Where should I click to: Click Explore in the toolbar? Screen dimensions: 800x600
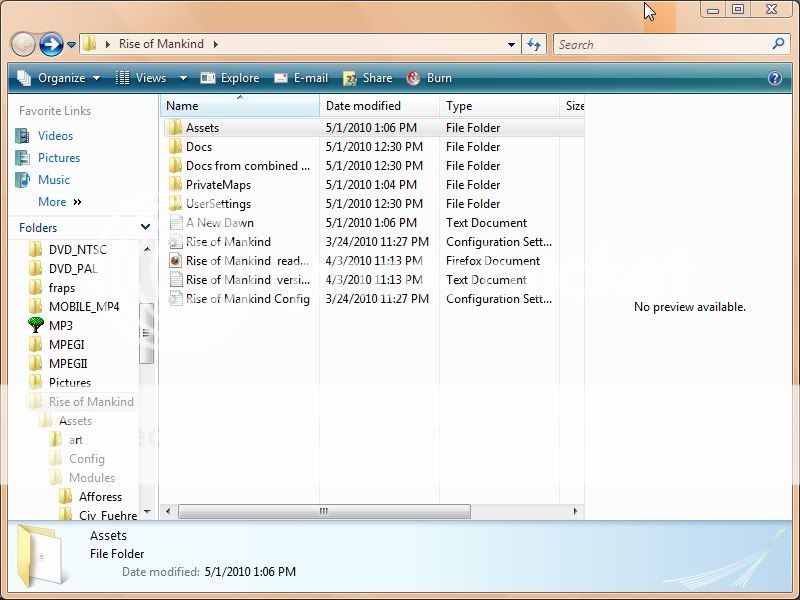tap(230, 78)
